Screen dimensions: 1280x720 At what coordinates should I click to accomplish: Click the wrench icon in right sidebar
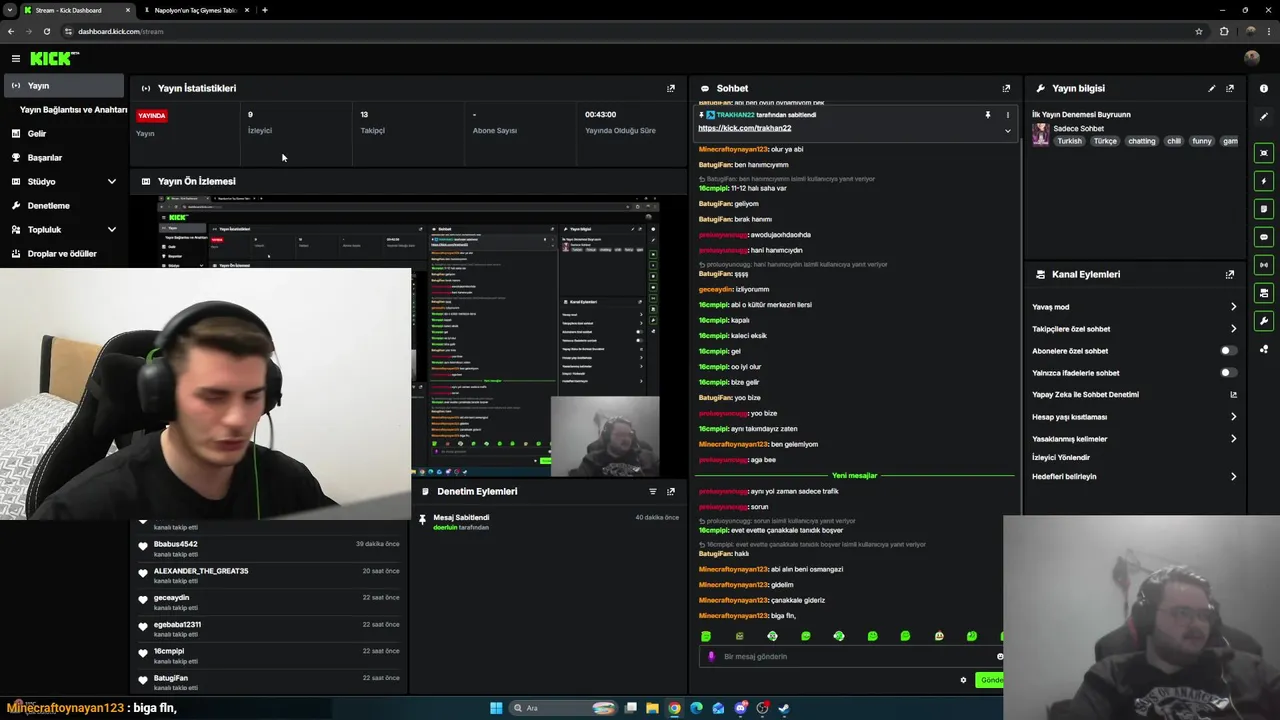point(1264,321)
